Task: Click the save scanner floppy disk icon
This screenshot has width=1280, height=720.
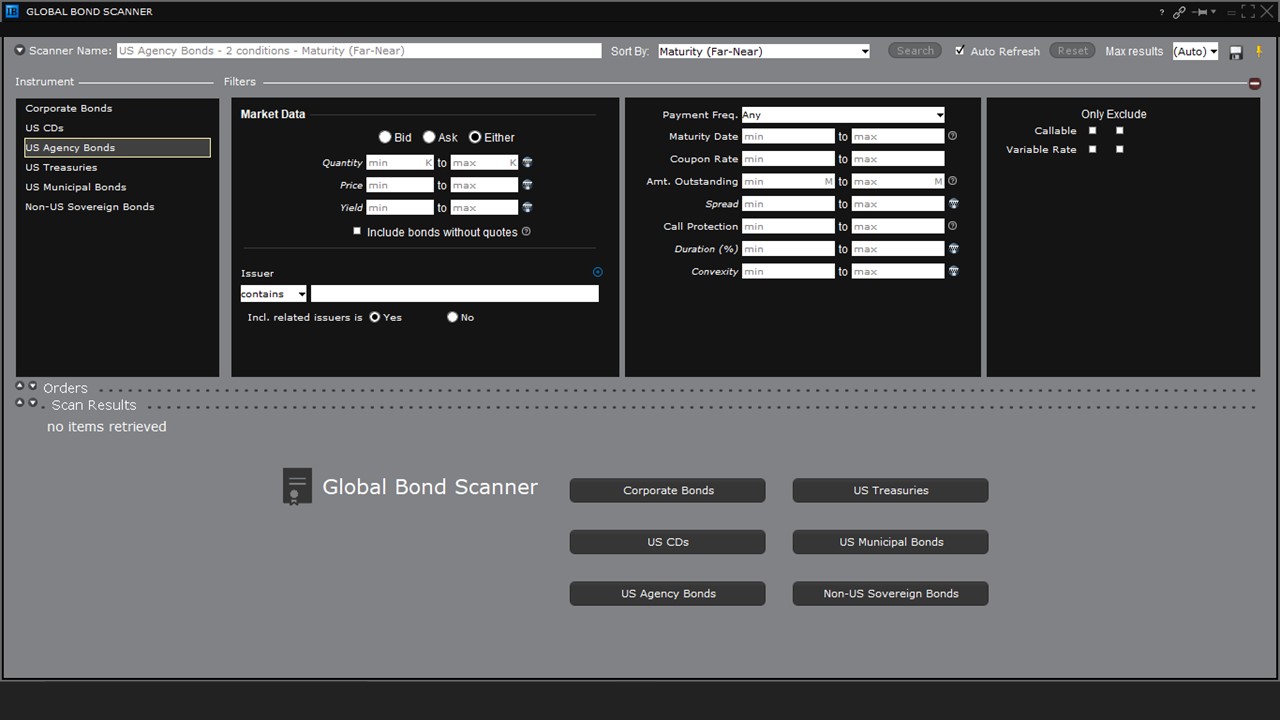Action: click(x=1236, y=52)
